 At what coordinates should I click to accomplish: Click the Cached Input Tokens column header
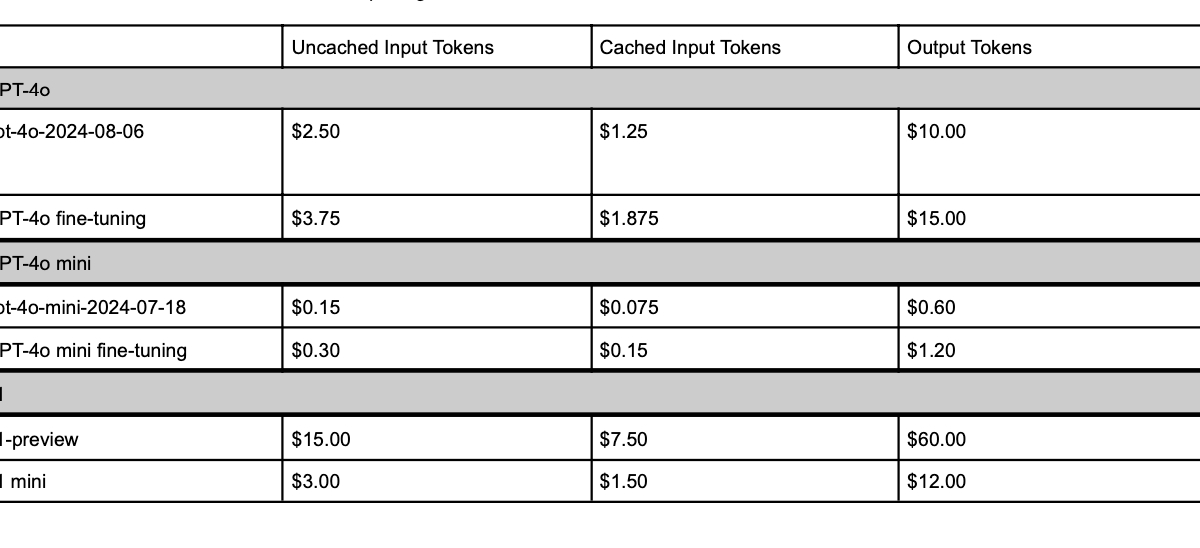tap(690, 48)
